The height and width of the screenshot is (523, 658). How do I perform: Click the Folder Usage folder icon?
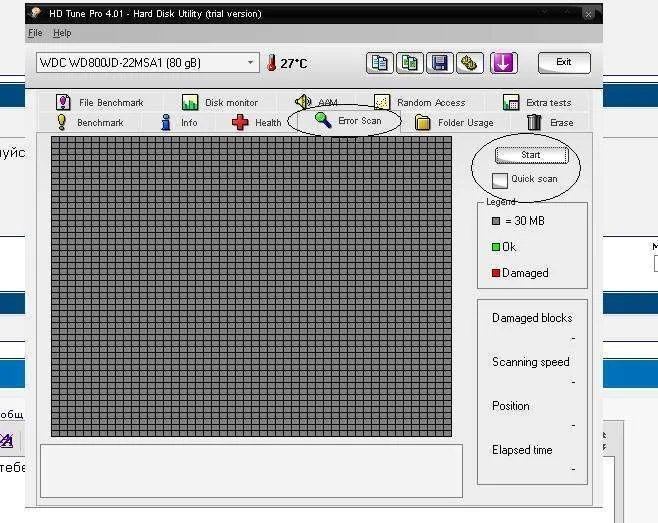pos(423,122)
